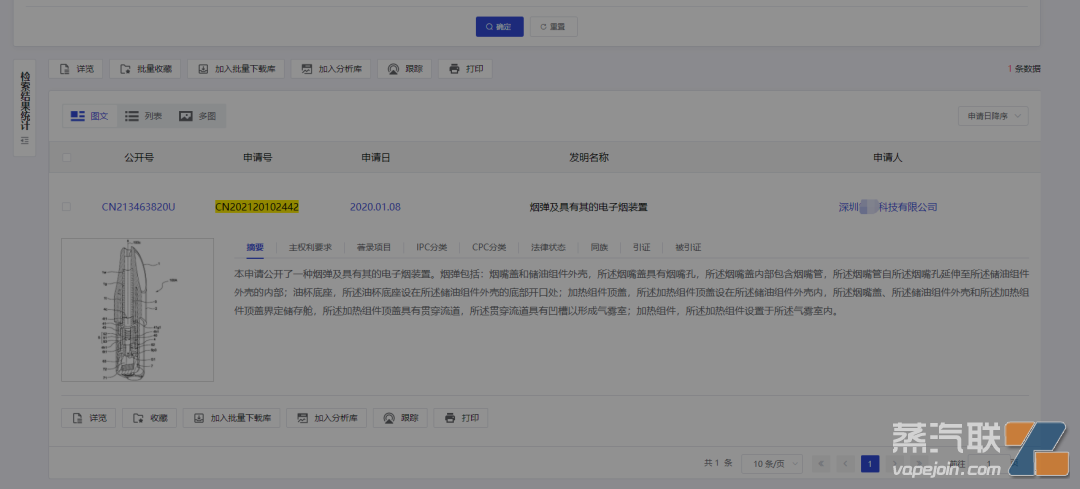Open publication number CN213463820U link
Image resolution: width=1080 pixels, height=489 pixels.
(x=138, y=207)
